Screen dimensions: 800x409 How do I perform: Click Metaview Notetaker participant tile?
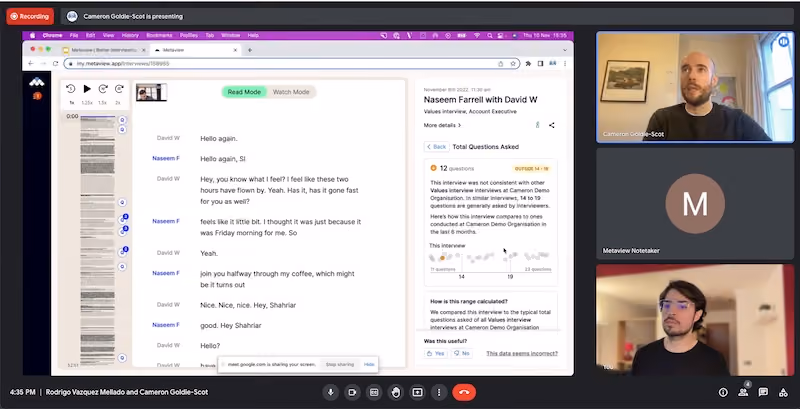click(x=695, y=203)
